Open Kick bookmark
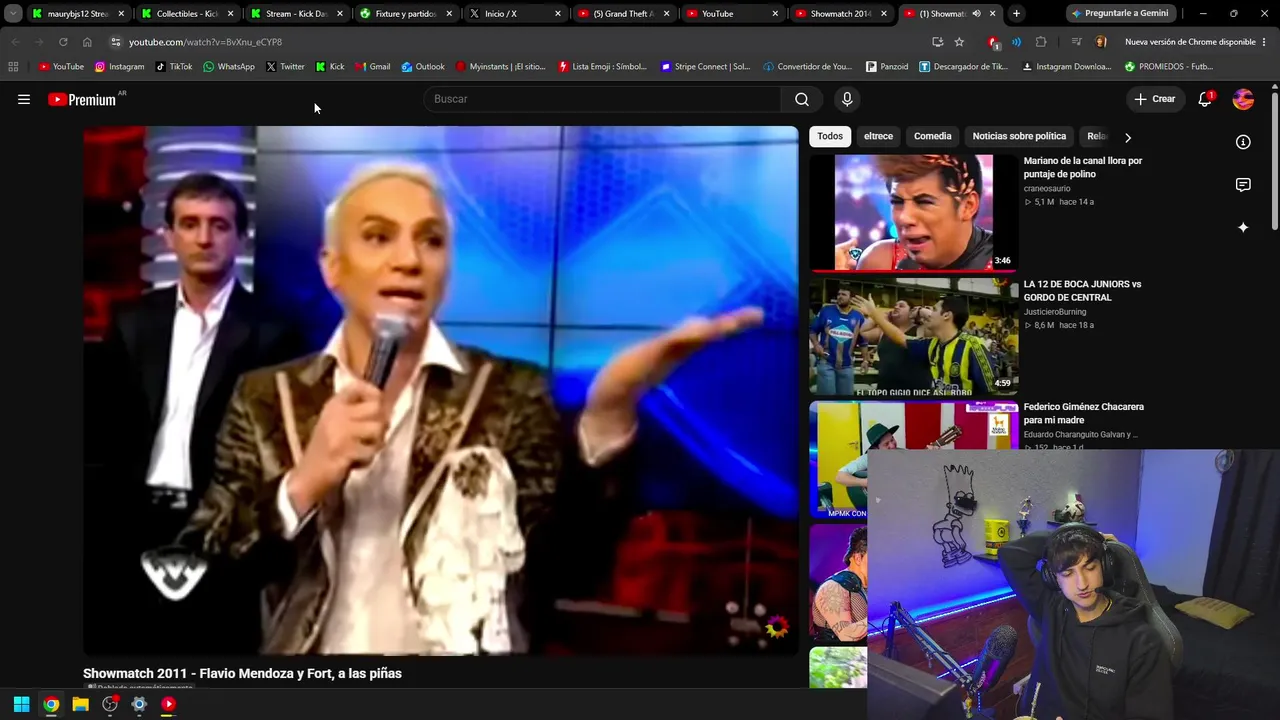Viewport: 1280px width, 720px height. click(330, 67)
